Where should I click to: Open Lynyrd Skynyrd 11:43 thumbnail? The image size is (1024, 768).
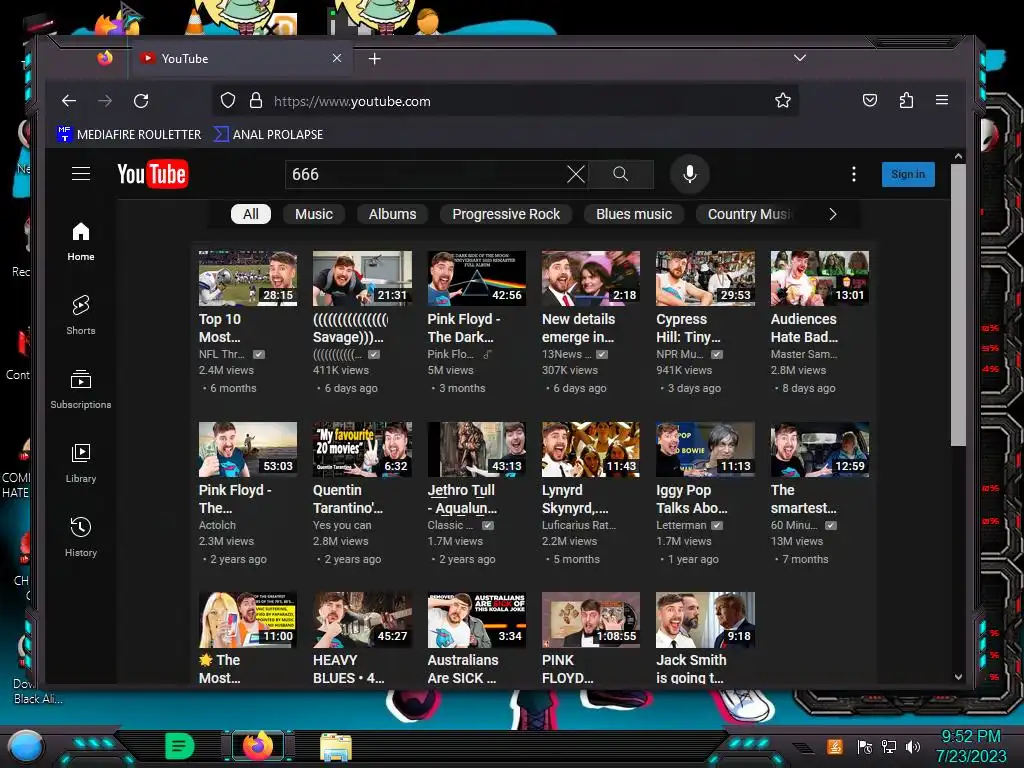point(590,449)
